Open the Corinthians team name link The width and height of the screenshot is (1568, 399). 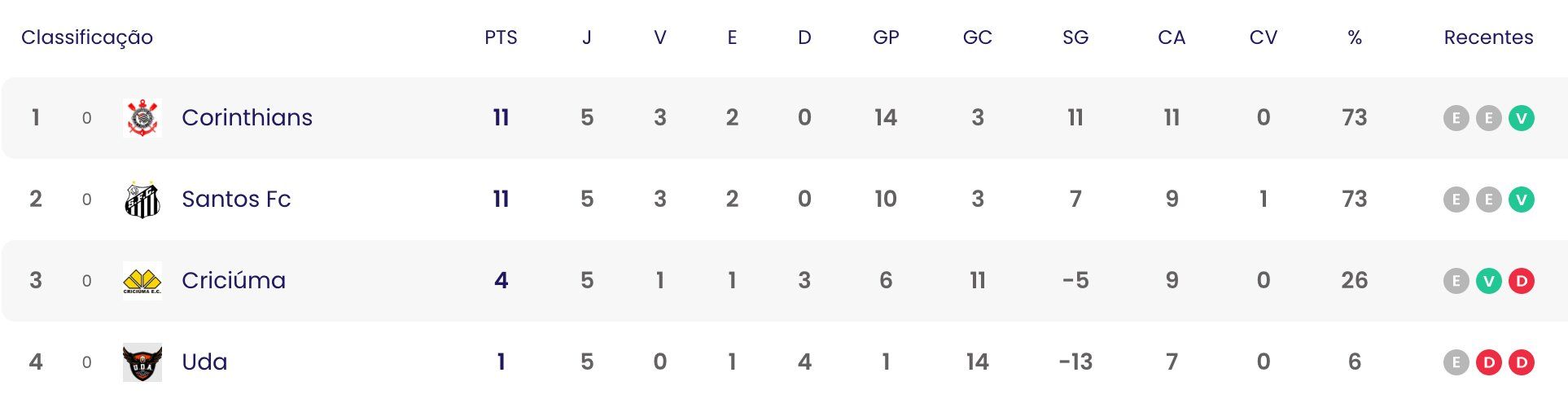click(247, 117)
